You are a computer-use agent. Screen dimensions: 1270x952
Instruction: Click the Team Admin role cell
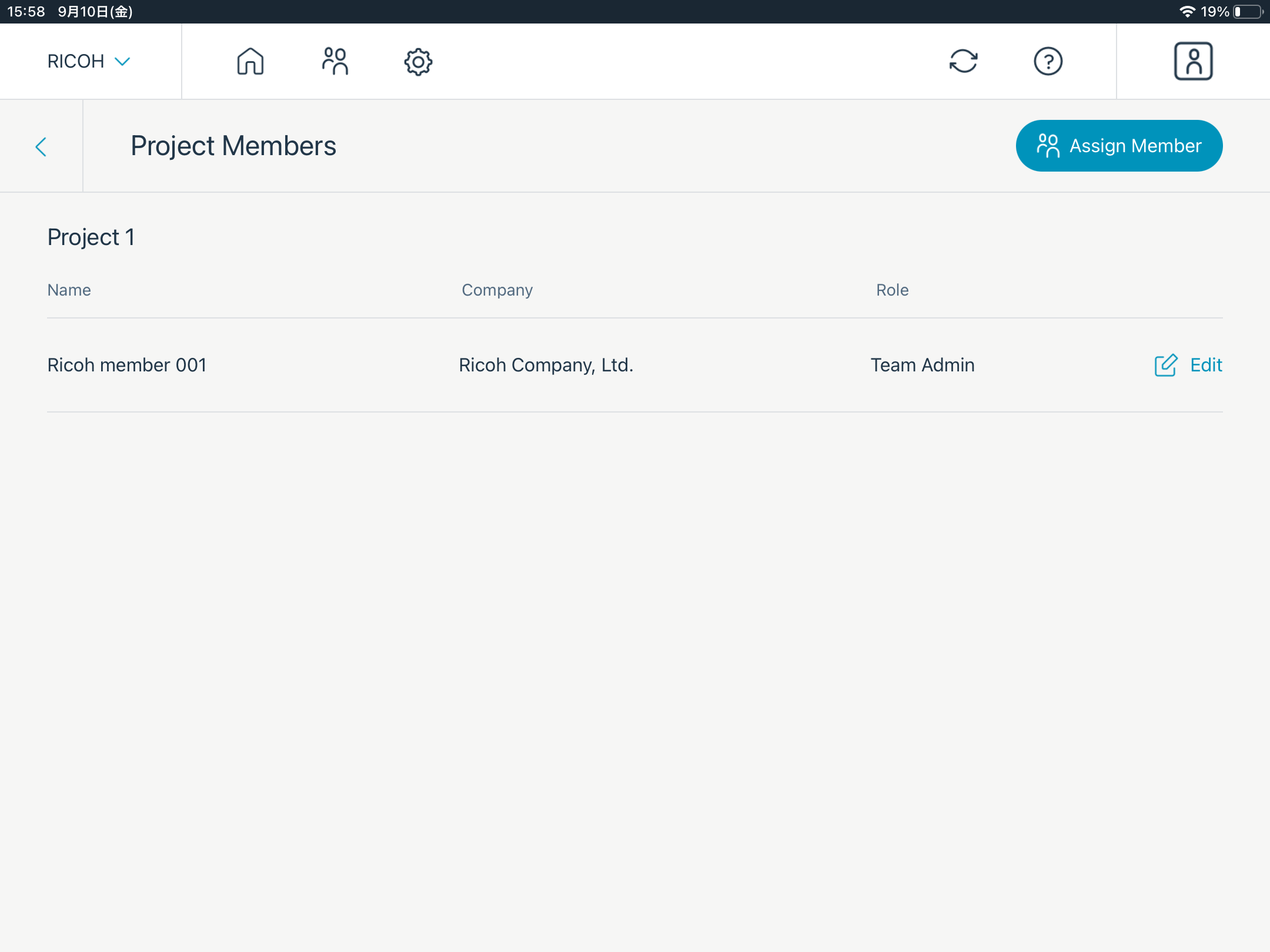pos(922,365)
